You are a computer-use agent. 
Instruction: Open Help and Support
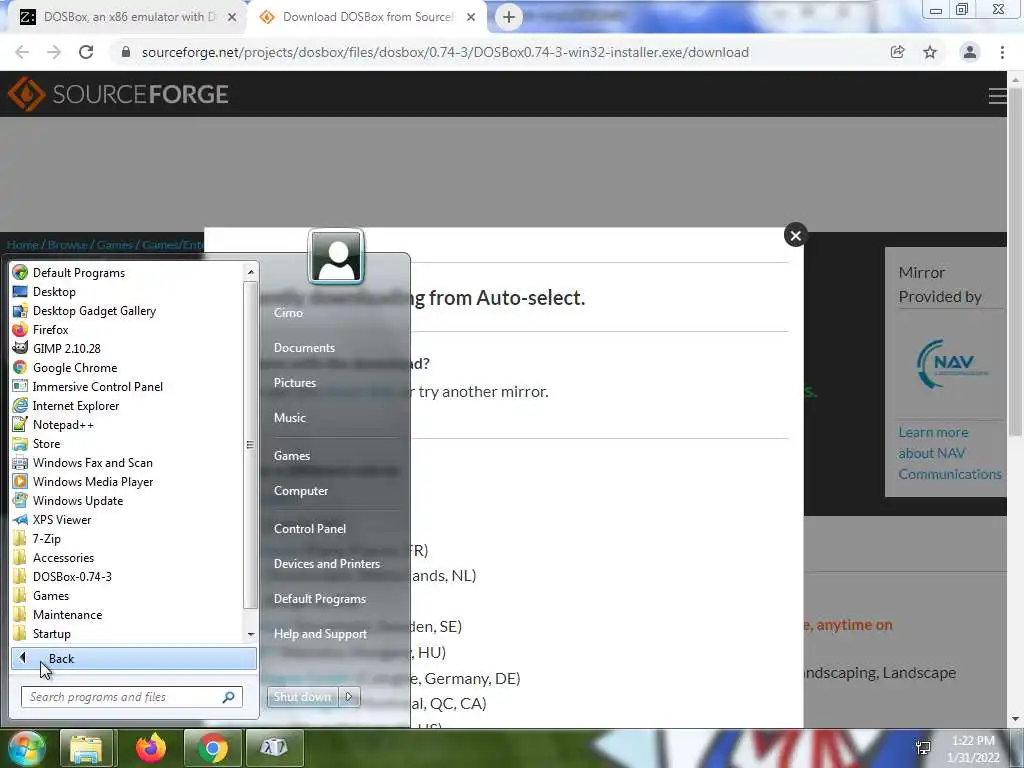pyautogui.click(x=320, y=633)
